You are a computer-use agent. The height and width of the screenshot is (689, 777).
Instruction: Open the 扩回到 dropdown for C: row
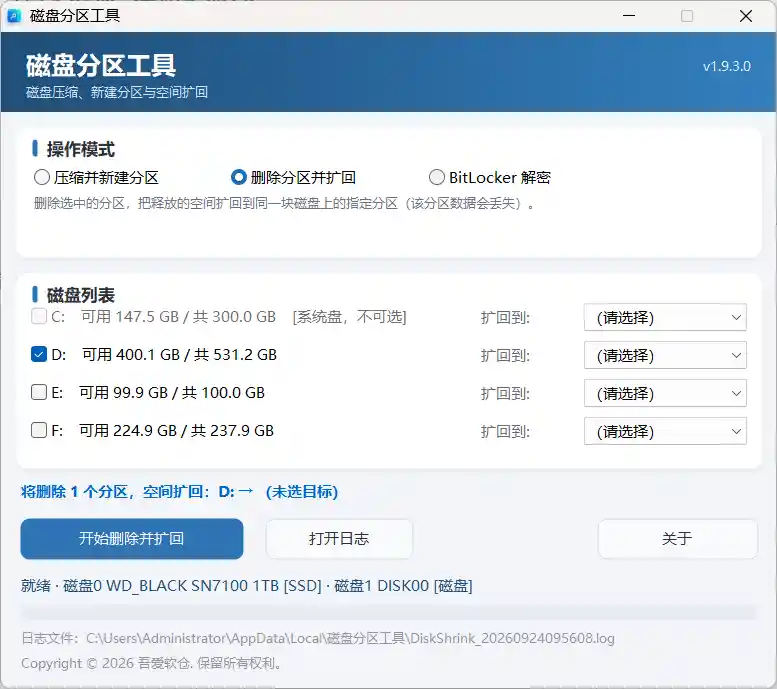(x=665, y=317)
